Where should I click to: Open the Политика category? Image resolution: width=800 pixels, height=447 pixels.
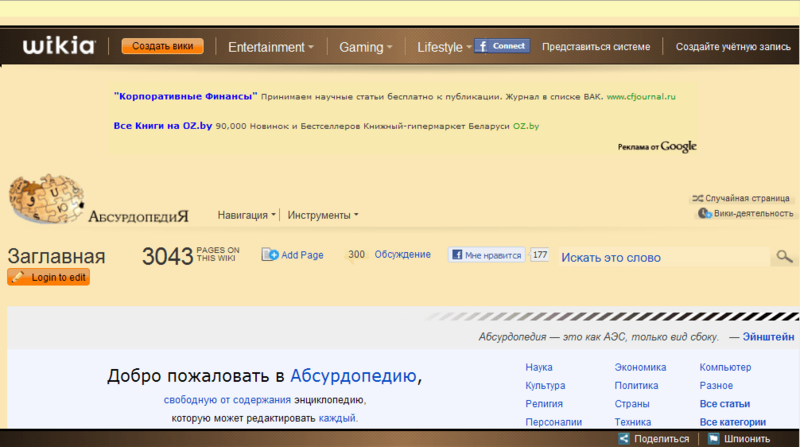(x=636, y=386)
